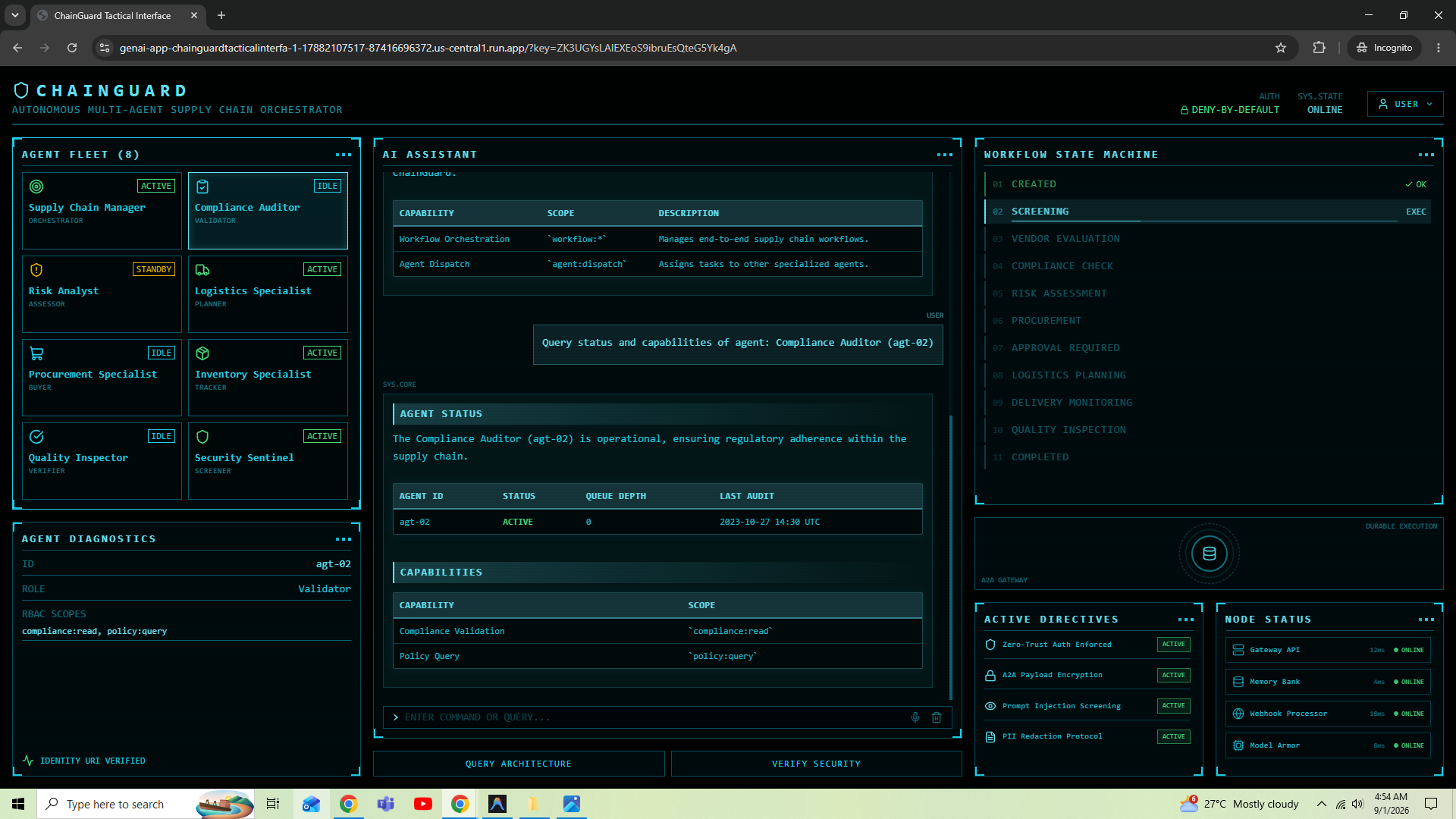Click the Verify Security button
1456x819 pixels.
817,764
